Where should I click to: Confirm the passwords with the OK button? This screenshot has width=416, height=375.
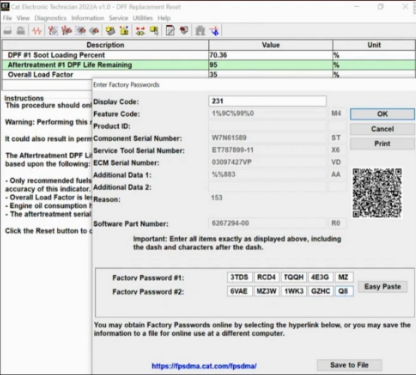tap(382, 114)
